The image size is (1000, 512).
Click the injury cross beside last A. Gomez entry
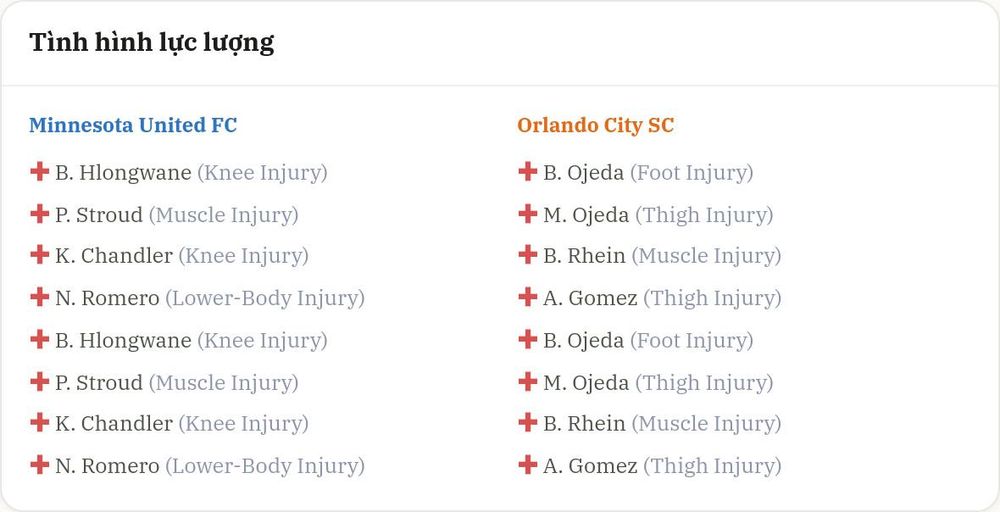pos(527,465)
